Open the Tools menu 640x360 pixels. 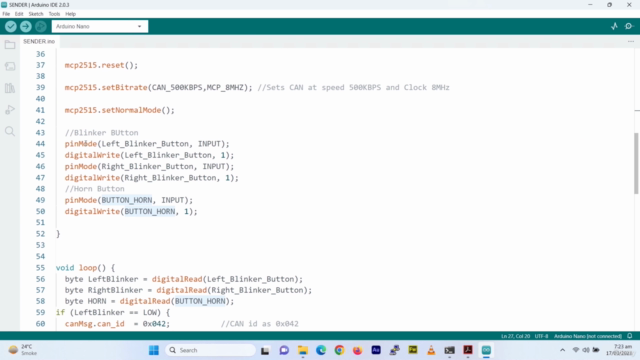54,14
